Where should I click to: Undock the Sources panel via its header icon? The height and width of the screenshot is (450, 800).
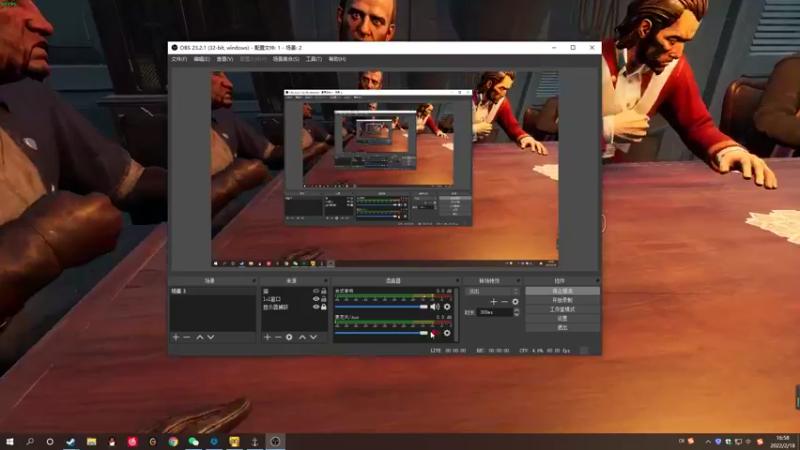(x=326, y=281)
